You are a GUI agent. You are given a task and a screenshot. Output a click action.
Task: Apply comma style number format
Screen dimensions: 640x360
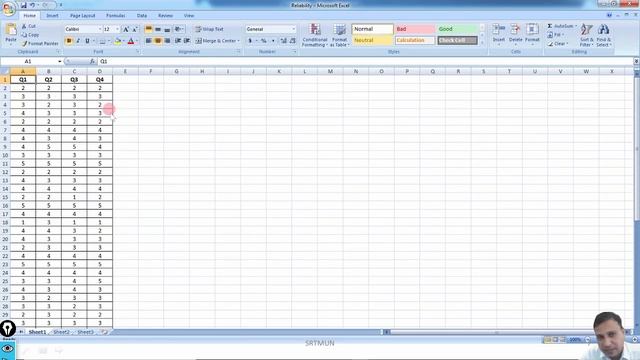pyautogui.click(x=273, y=41)
